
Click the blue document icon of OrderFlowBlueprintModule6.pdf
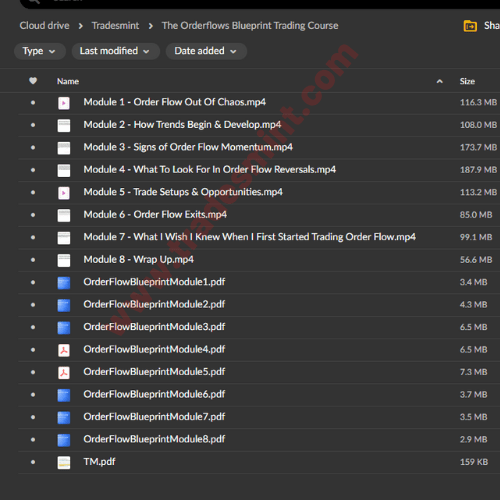click(64, 395)
